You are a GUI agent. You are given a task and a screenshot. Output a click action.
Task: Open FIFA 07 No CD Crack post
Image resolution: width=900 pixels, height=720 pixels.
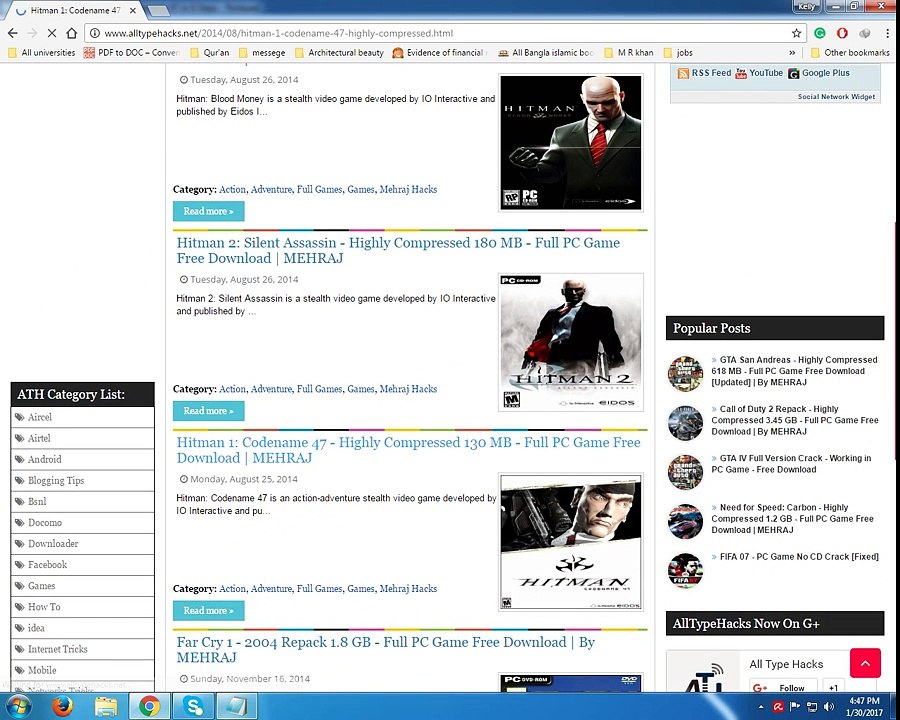point(795,557)
